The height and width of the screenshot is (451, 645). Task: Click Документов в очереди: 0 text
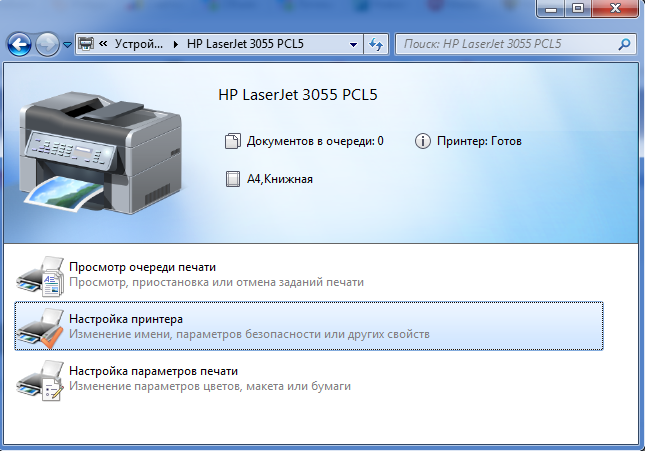(x=315, y=141)
